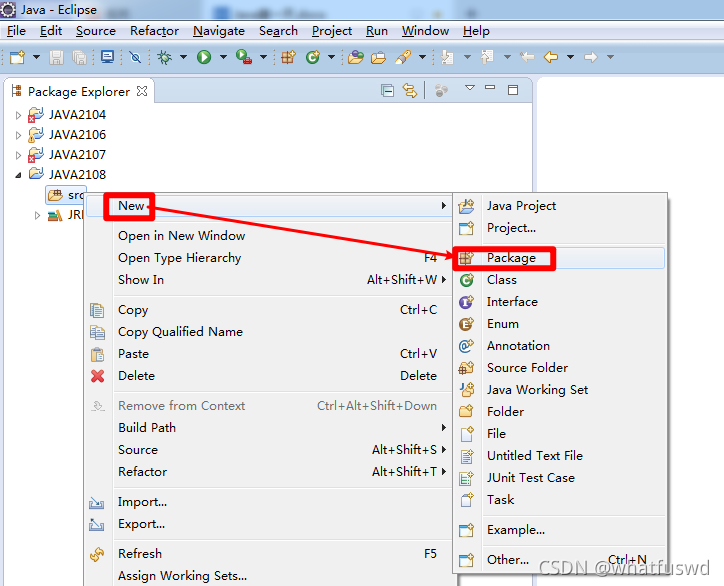Screen dimensions: 724x586
Task: Open the Window menu
Action: (x=425, y=31)
